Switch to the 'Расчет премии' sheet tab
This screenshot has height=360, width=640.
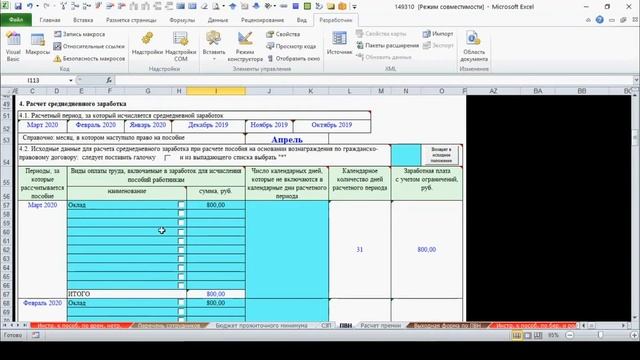381,326
